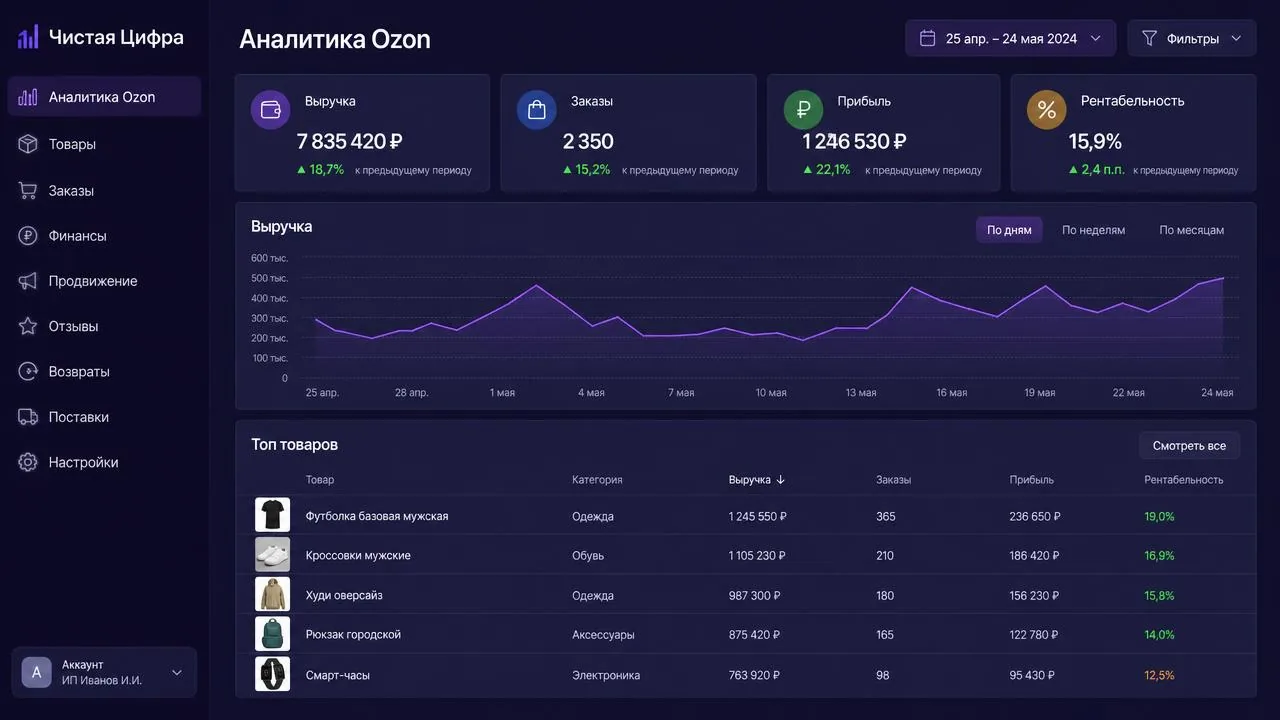Click the Прибыль column header in the table
This screenshot has height=720, width=1280.
pos(1031,480)
